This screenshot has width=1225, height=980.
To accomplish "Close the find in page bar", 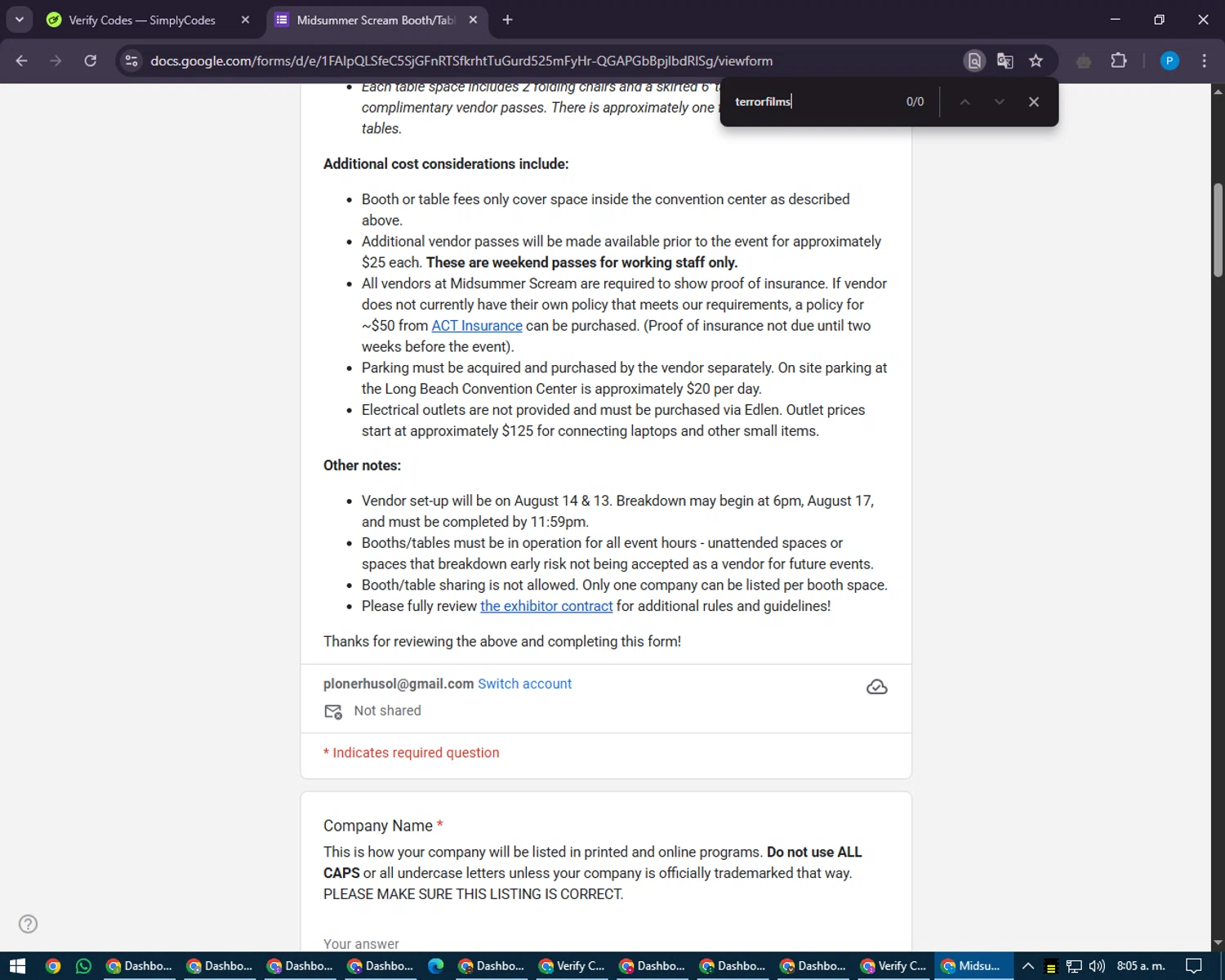I will [1034, 101].
